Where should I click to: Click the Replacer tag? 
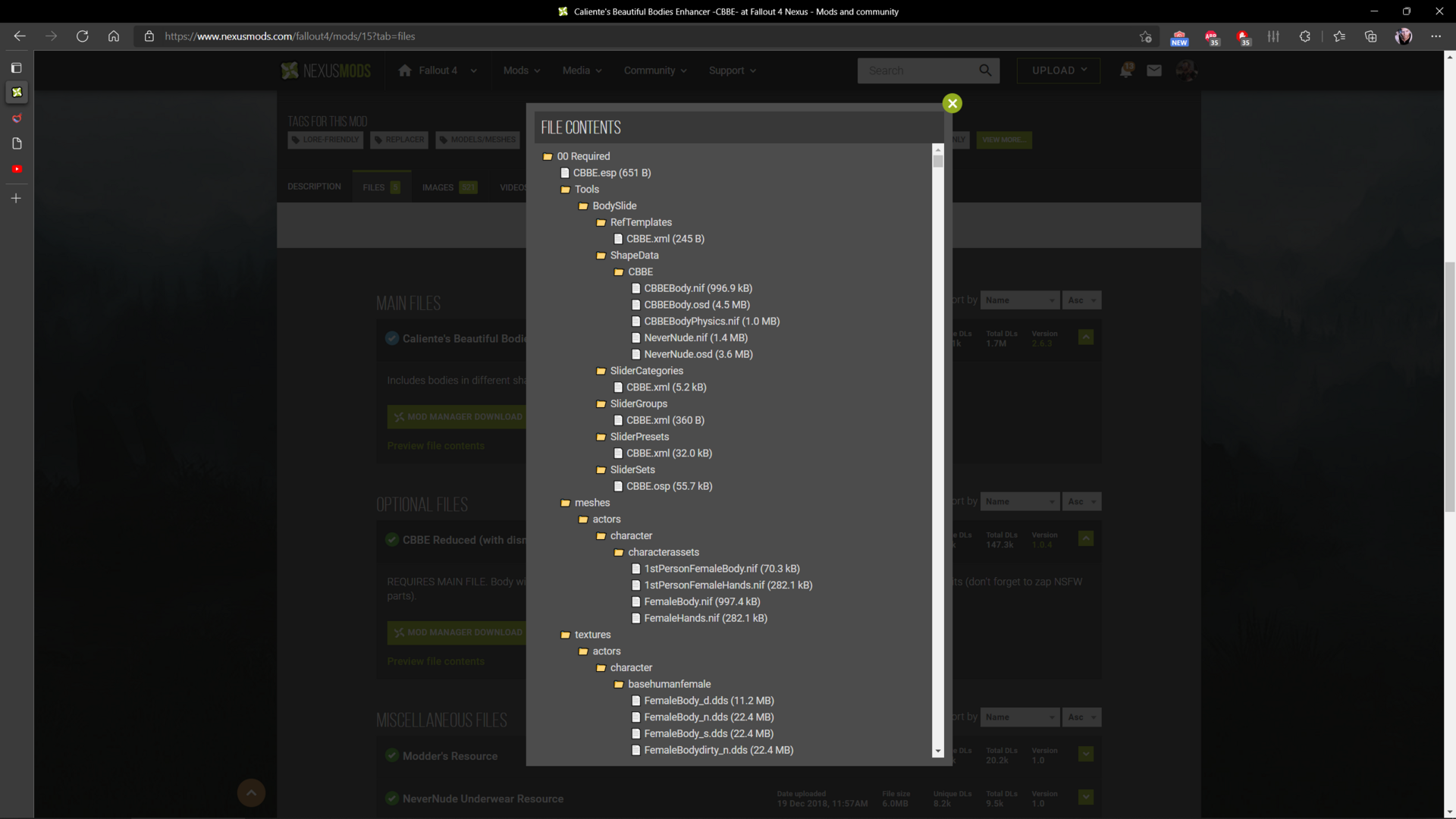coord(400,140)
